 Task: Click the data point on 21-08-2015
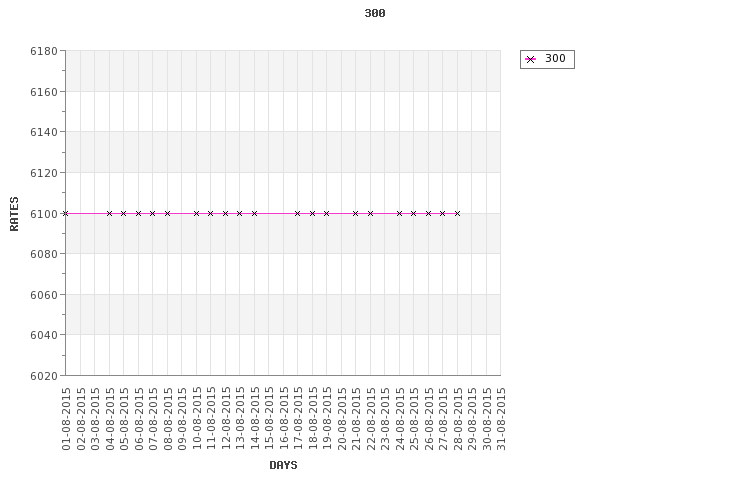coord(355,213)
